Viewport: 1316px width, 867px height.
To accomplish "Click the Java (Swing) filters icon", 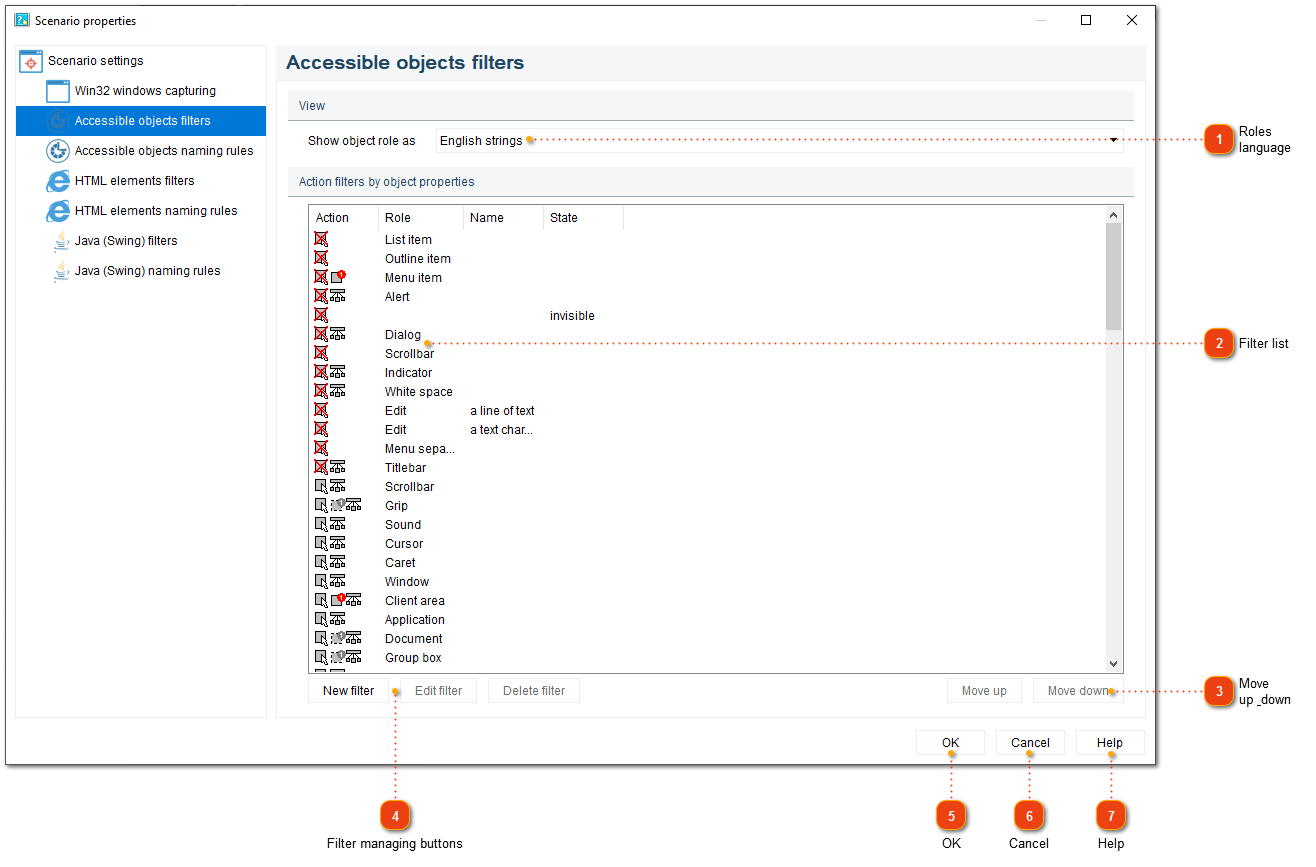I will [61, 241].
